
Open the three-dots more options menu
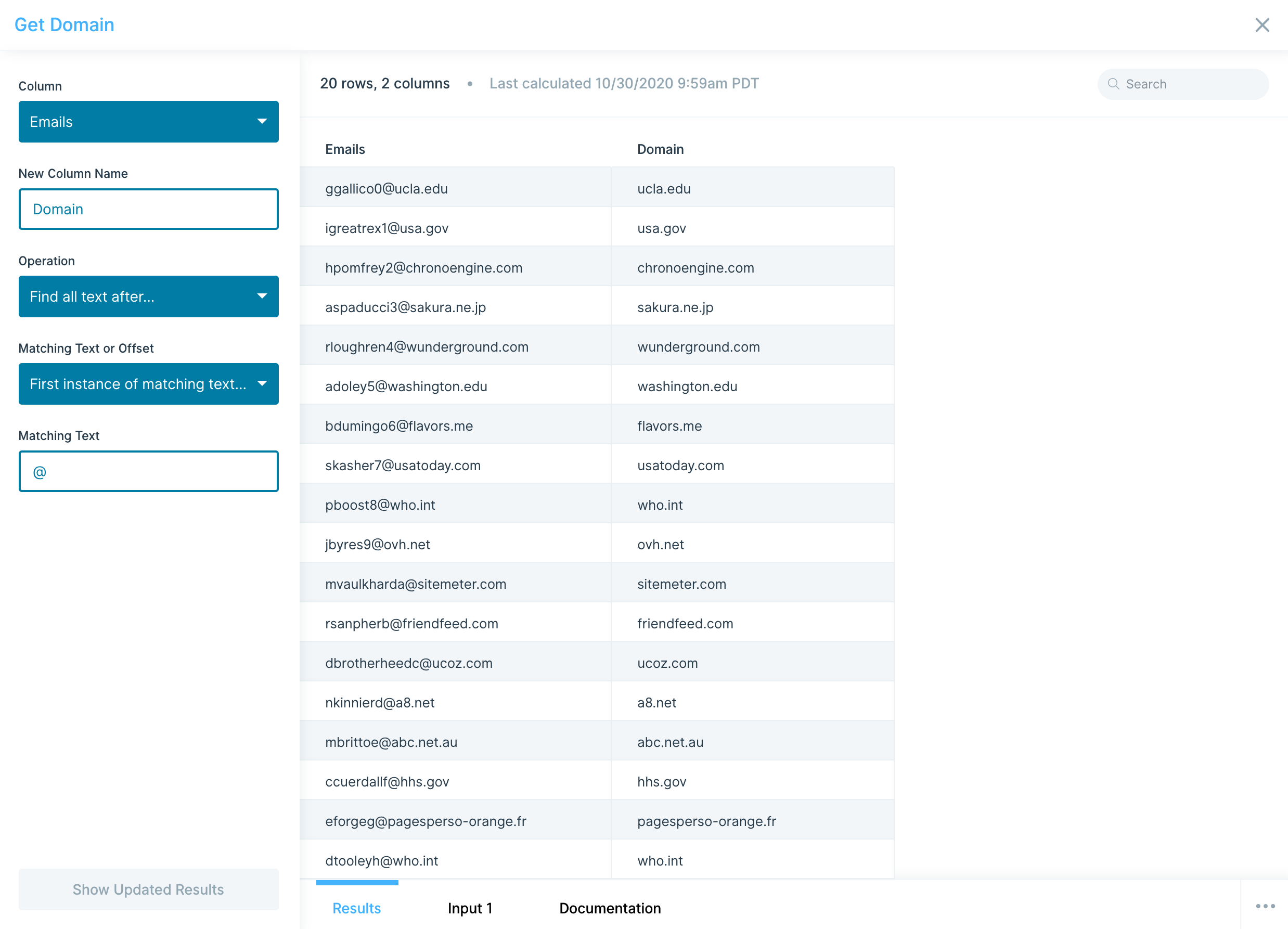[1265, 906]
